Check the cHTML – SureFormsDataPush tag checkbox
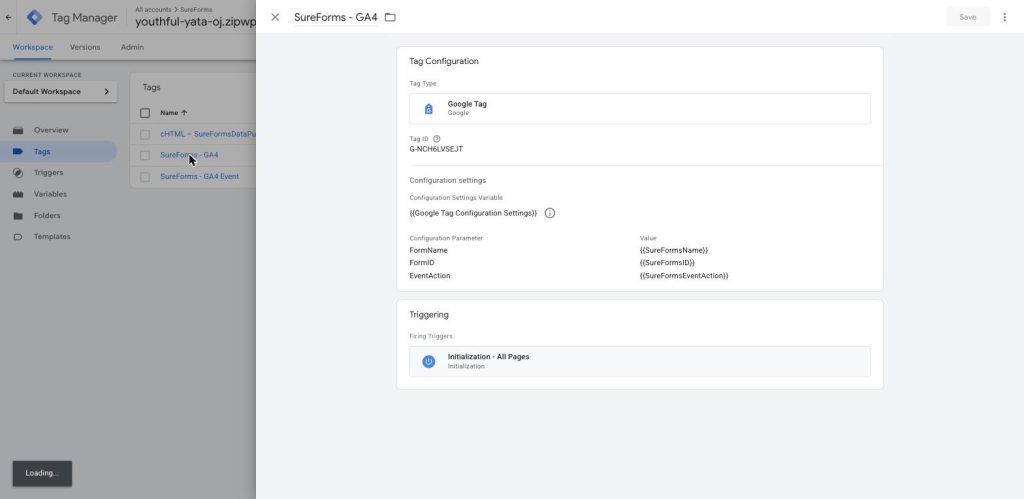Image resolution: width=1024 pixels, height=499 pixels. coord(145,134)
